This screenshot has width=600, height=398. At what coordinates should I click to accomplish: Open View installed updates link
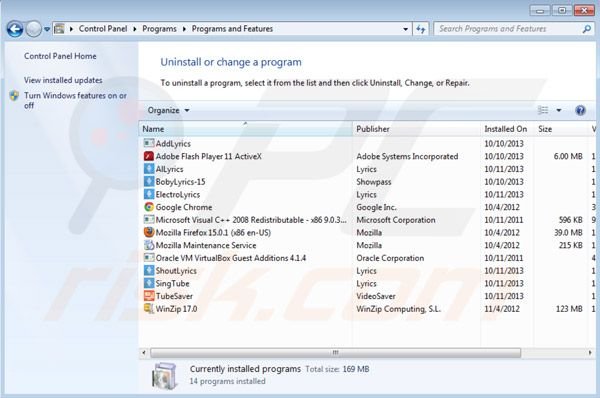[x=63, y=80]
